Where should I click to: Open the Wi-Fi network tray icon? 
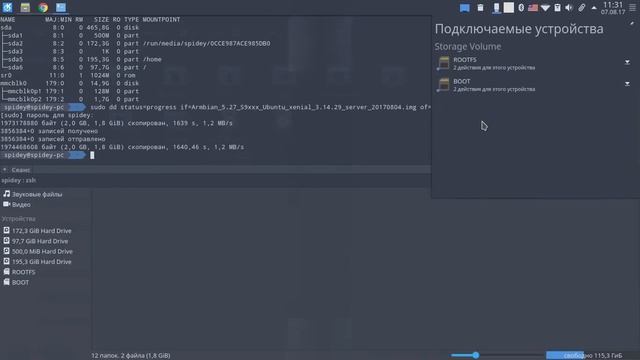tap(545, 7)
